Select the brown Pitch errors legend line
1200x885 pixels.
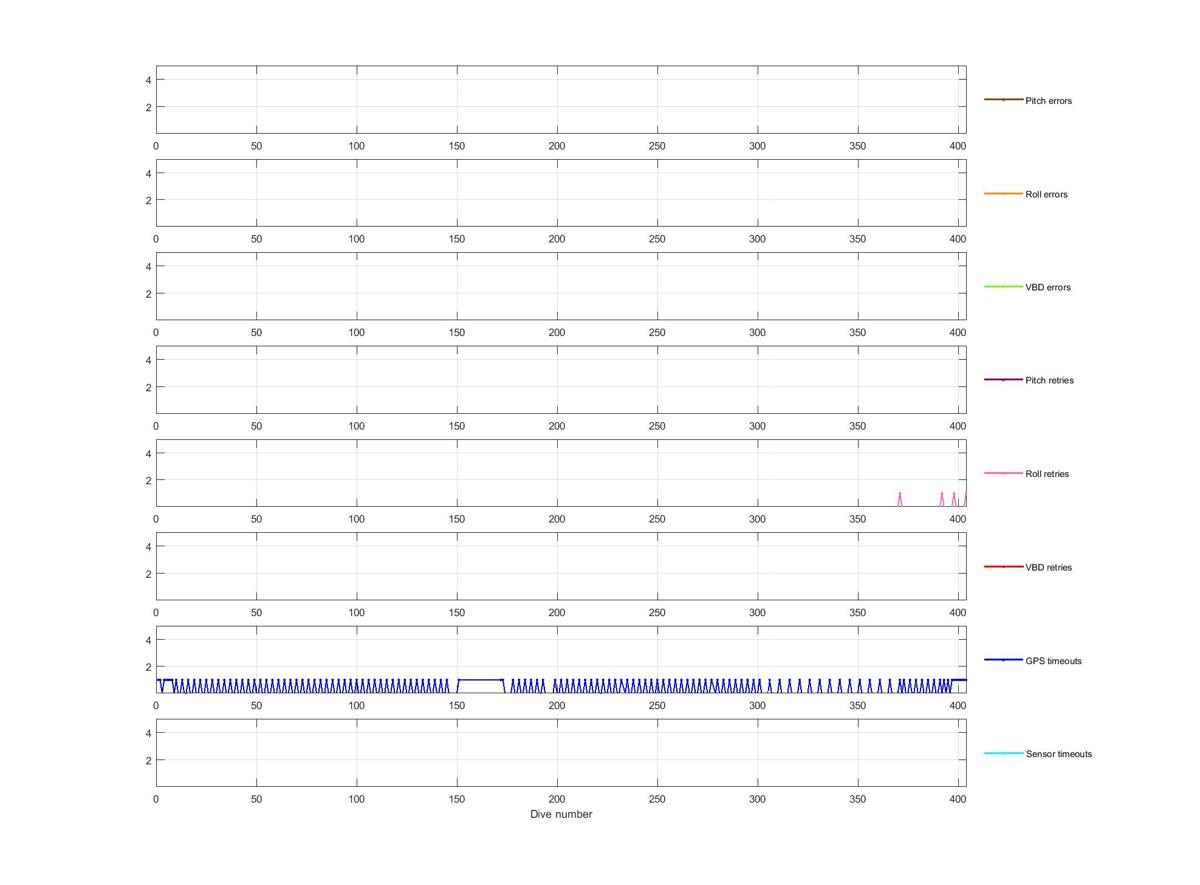click(x=1003, y=100)
